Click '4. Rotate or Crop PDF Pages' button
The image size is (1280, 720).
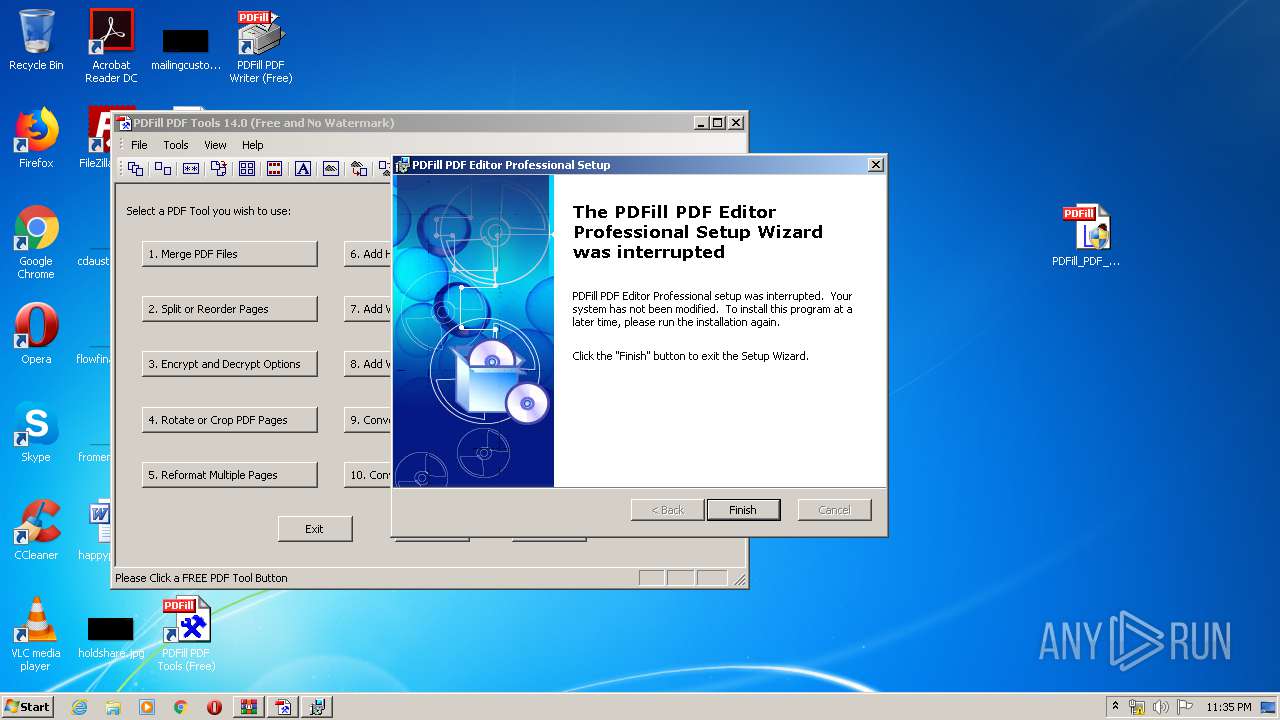(x=230, y=420)
